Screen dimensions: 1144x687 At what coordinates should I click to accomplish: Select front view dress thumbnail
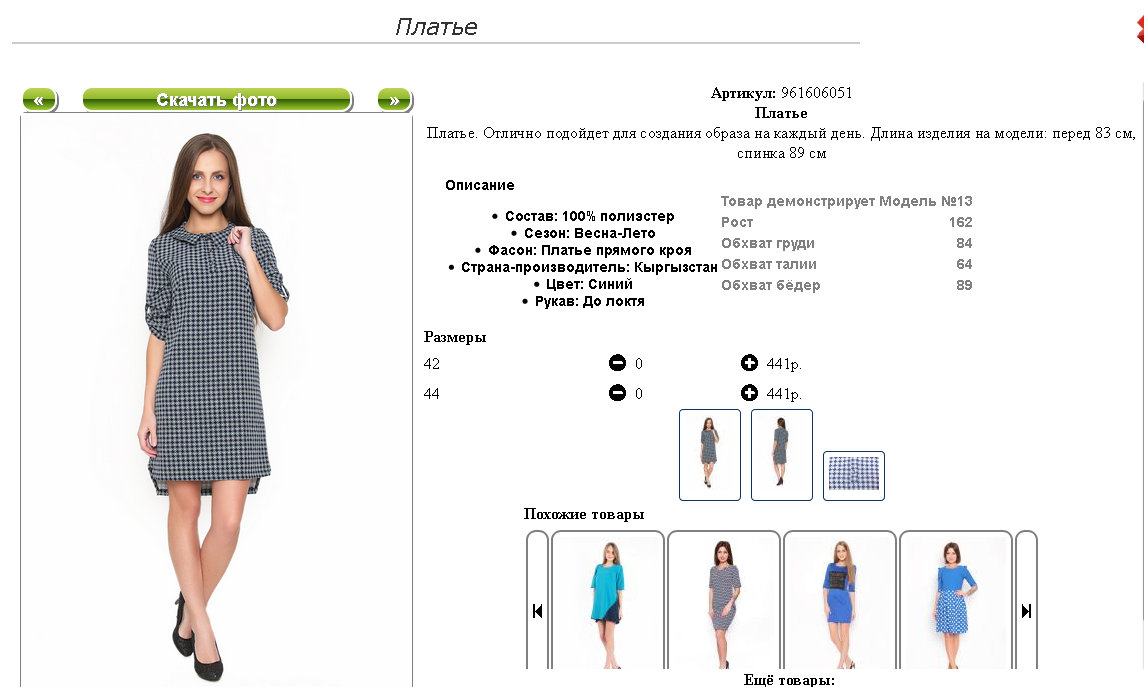(710, 454)
